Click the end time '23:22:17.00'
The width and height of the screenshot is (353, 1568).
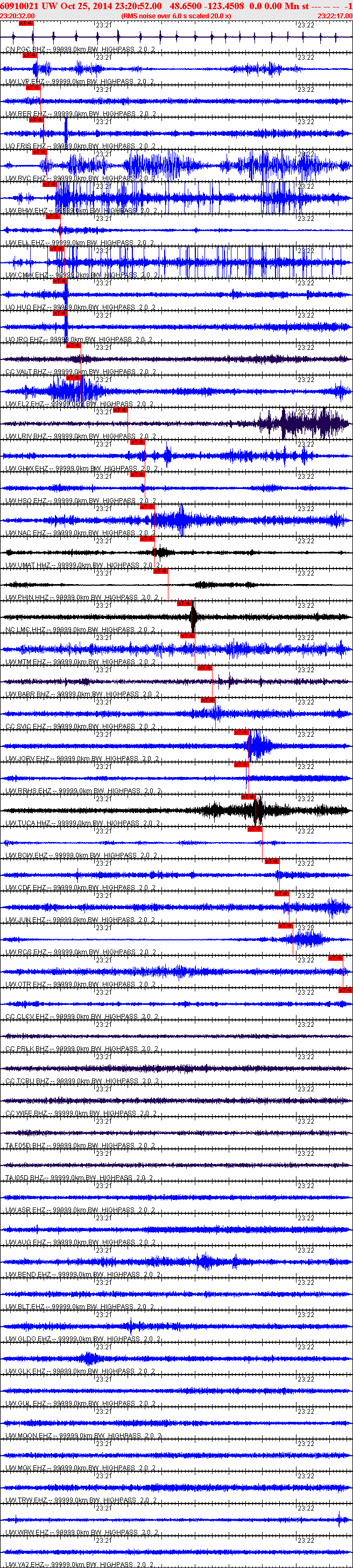coord(335,16)
